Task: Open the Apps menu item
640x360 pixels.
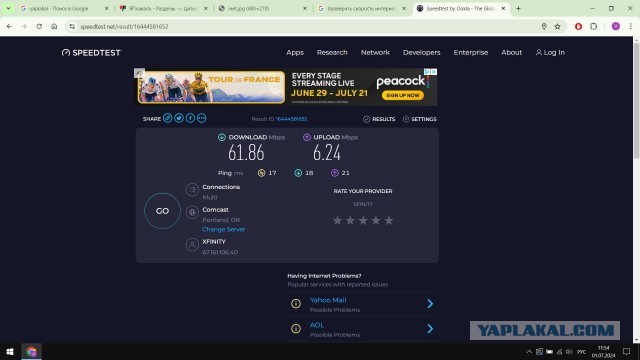Action: (295, 53)
